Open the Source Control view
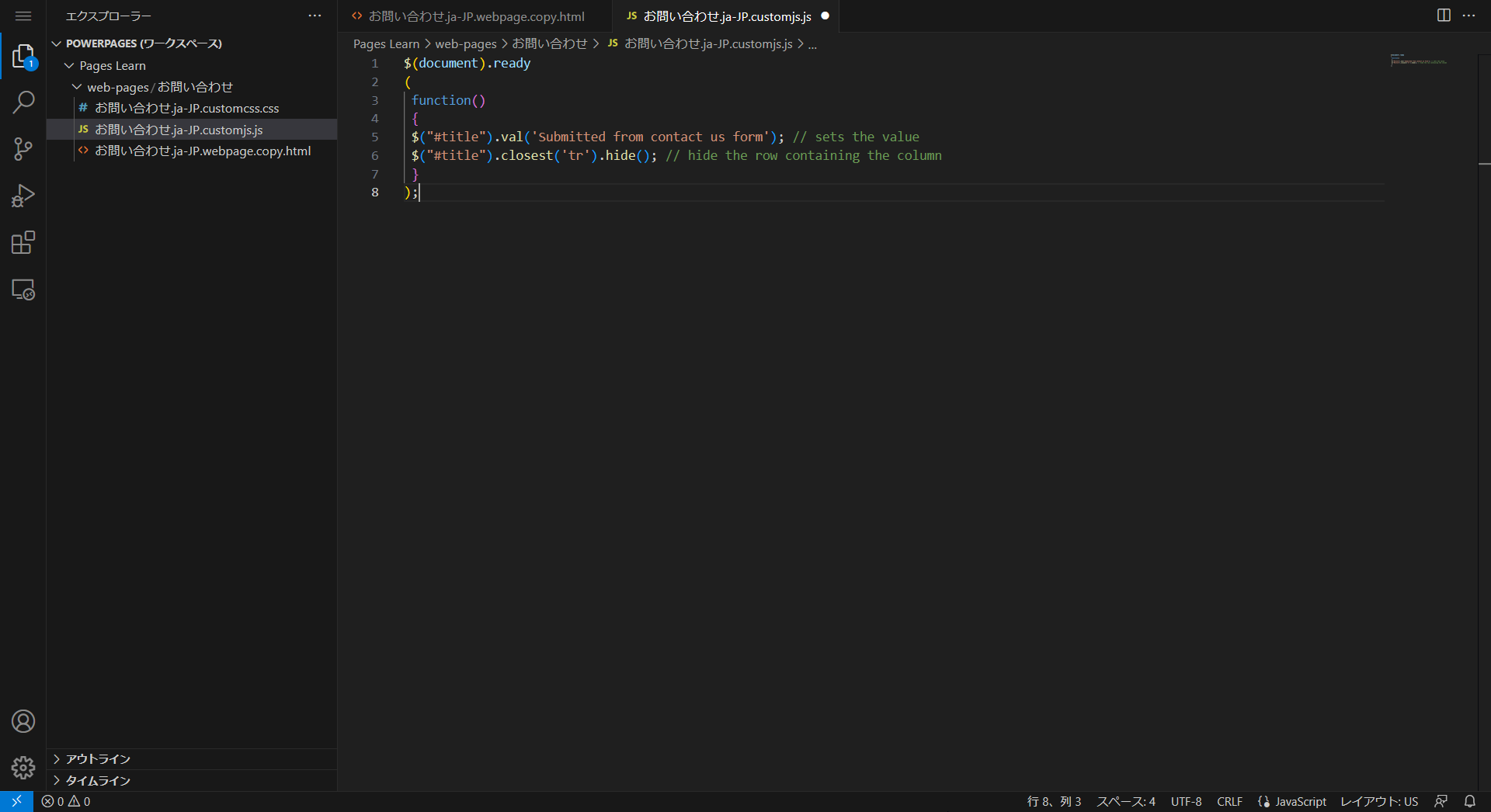1491x812 pixels. point(23,149)
